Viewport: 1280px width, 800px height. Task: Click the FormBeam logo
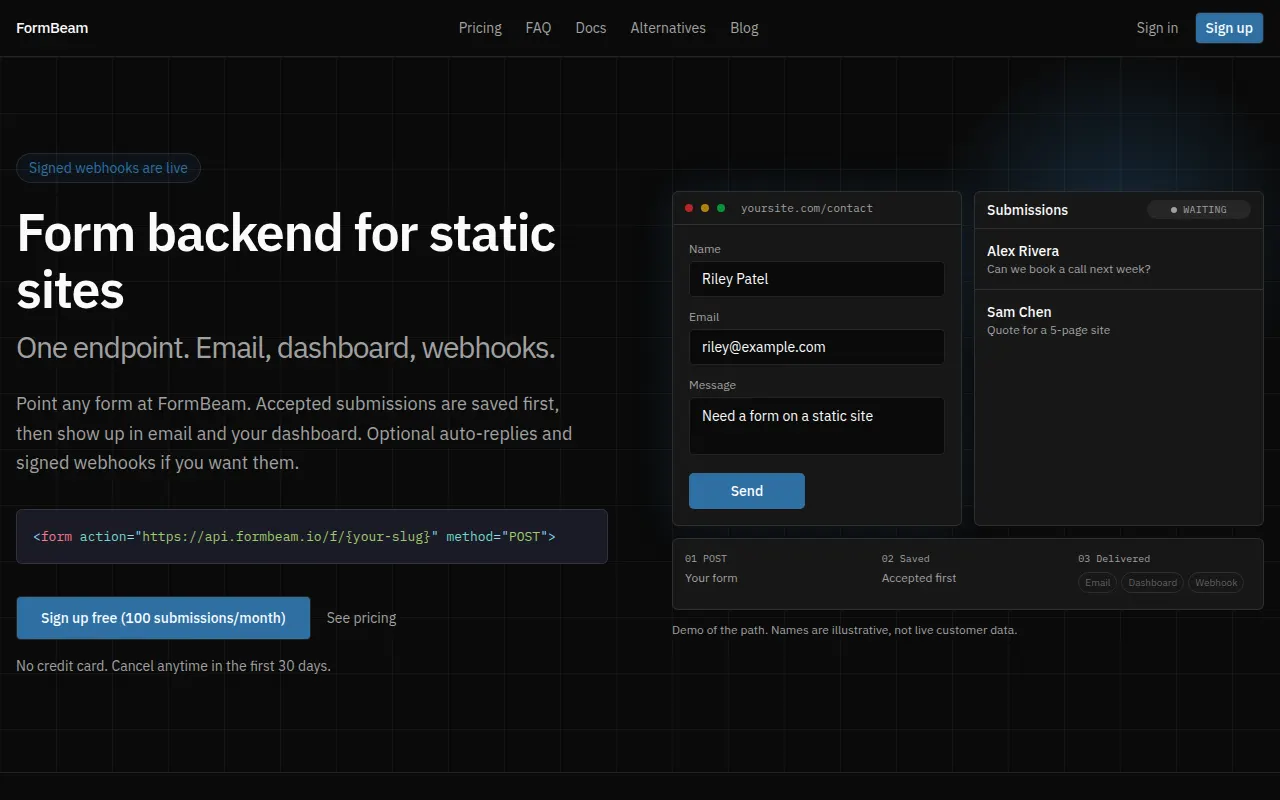(52, 28)
